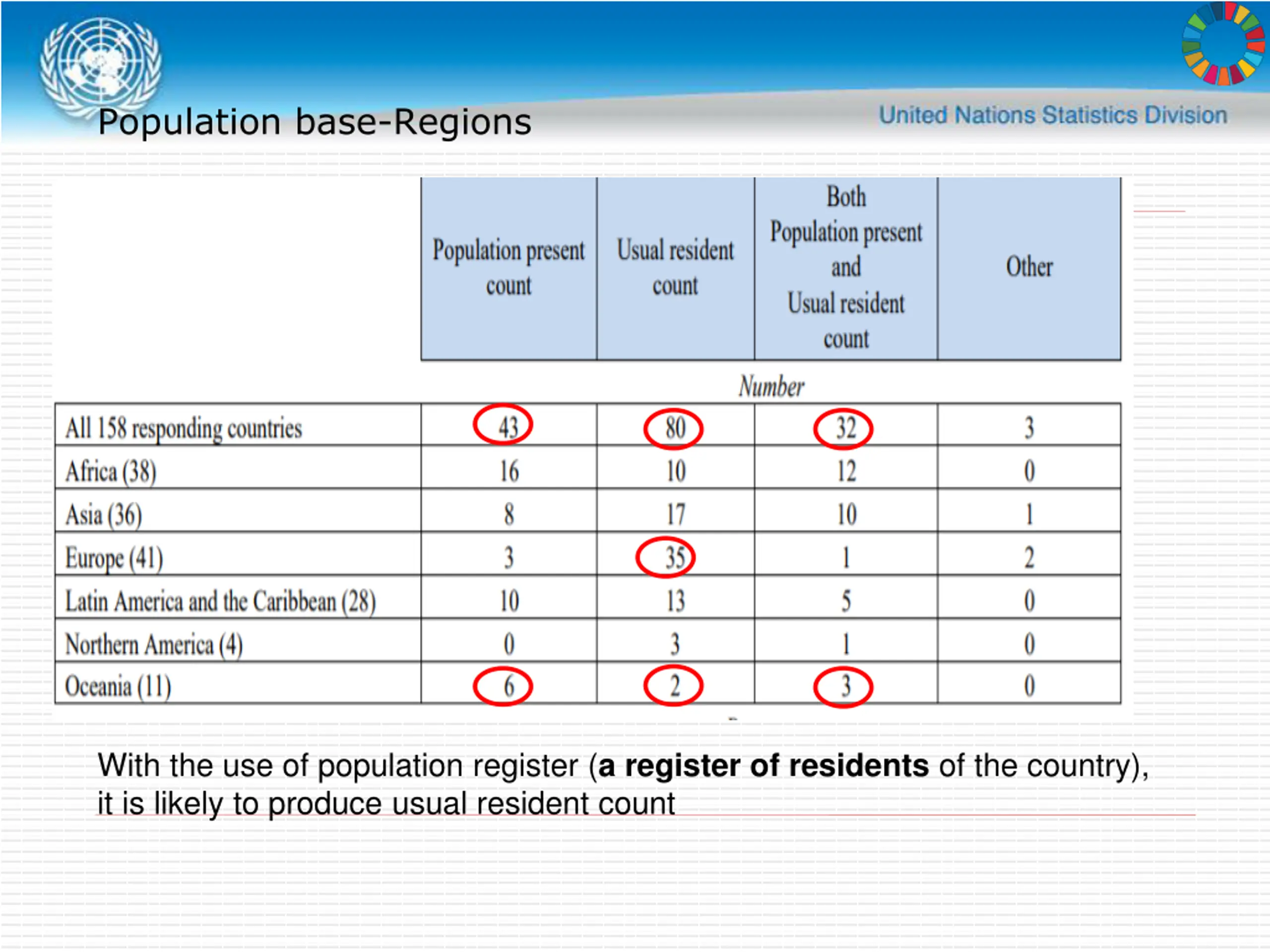The height and width of the screenshot is (952, 1270).
Task: Click Latin America's Both-count value 5
Action: (x=846, y=601)
